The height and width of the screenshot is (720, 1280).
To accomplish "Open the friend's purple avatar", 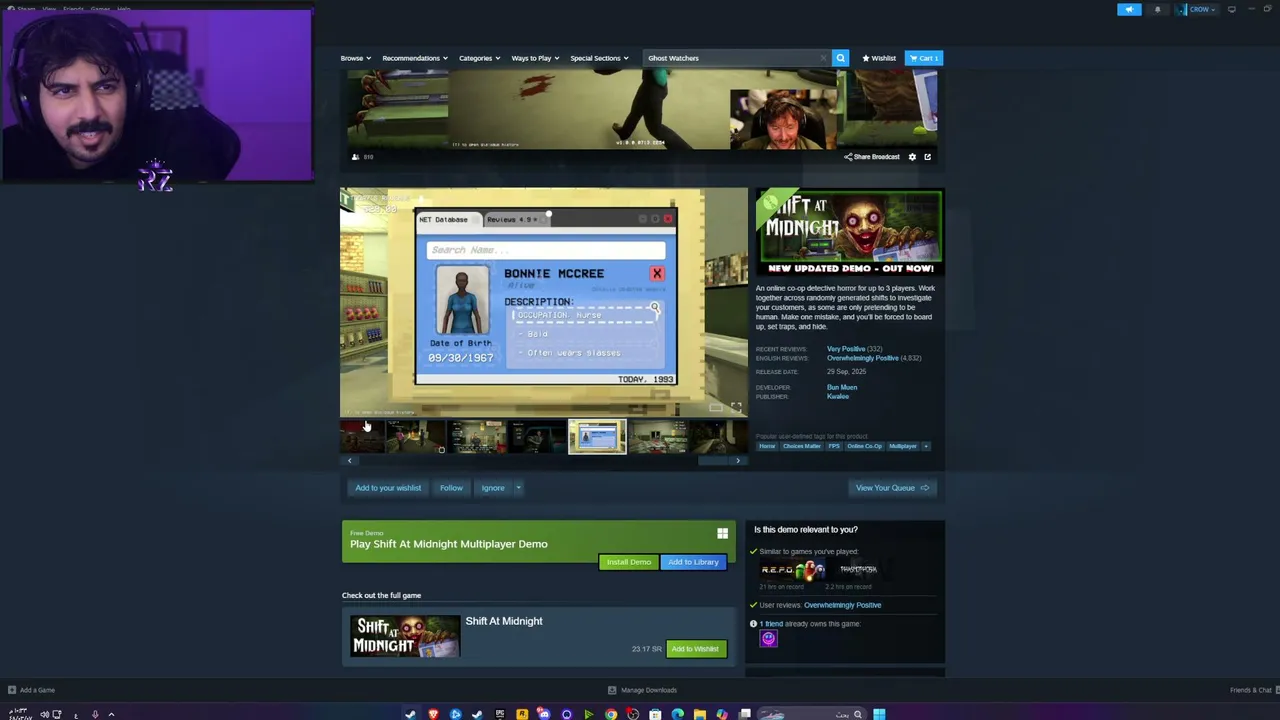I will [768, 639].
